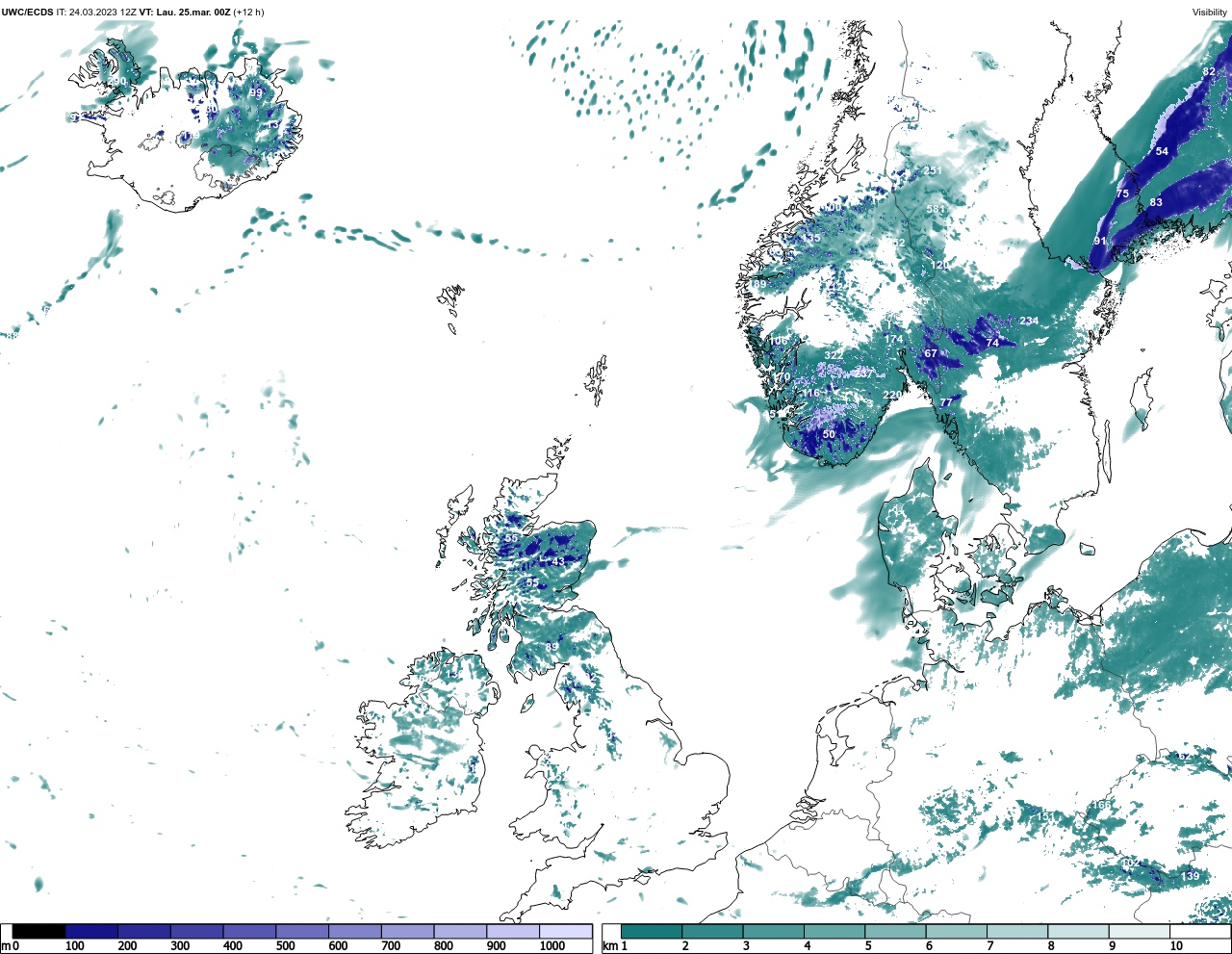Click the '500' tick label on the meter legend
The height and width of the screenshot is (954, 1232).
point(286,946)
